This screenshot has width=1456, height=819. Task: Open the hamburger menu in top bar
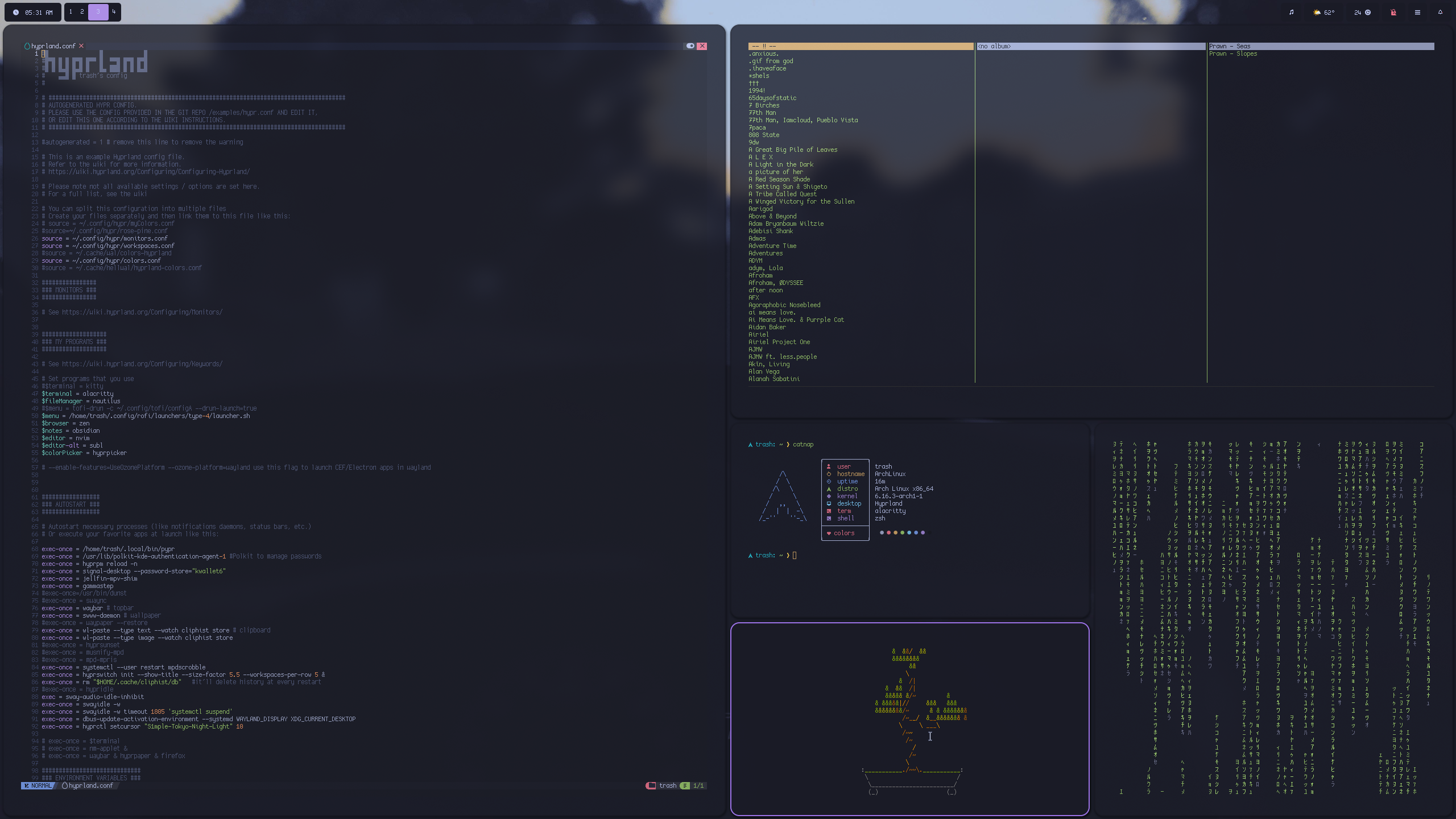pyautogui.click(x=1417, y=12)
